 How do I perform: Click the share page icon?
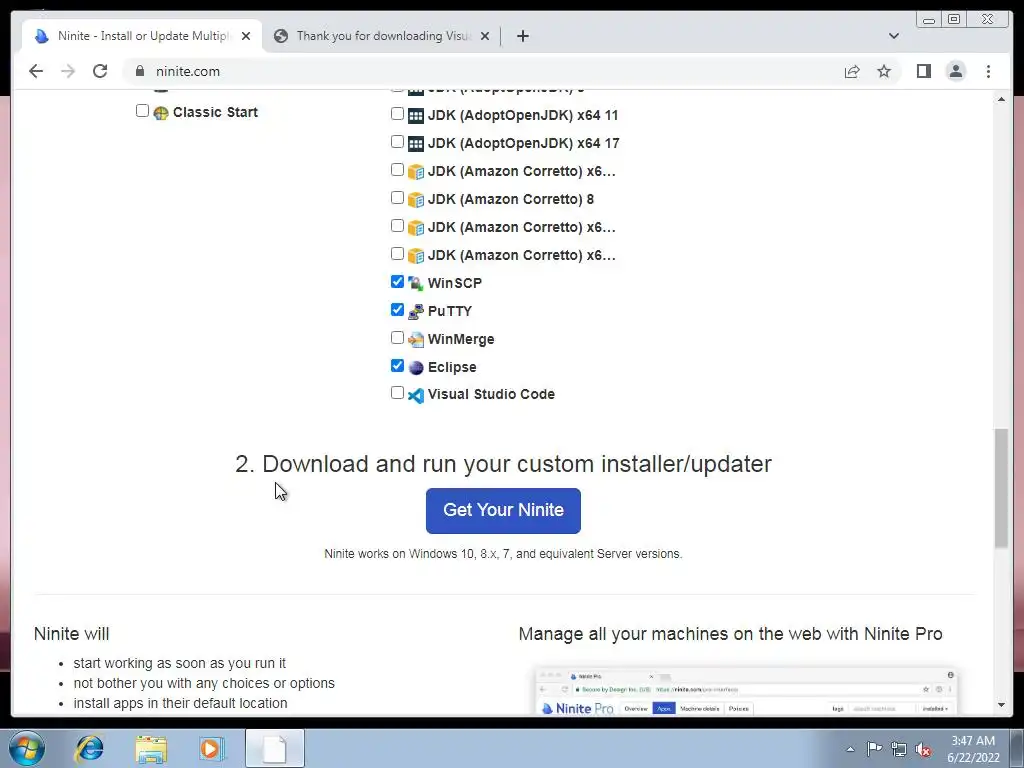click(x=852, y=71)
